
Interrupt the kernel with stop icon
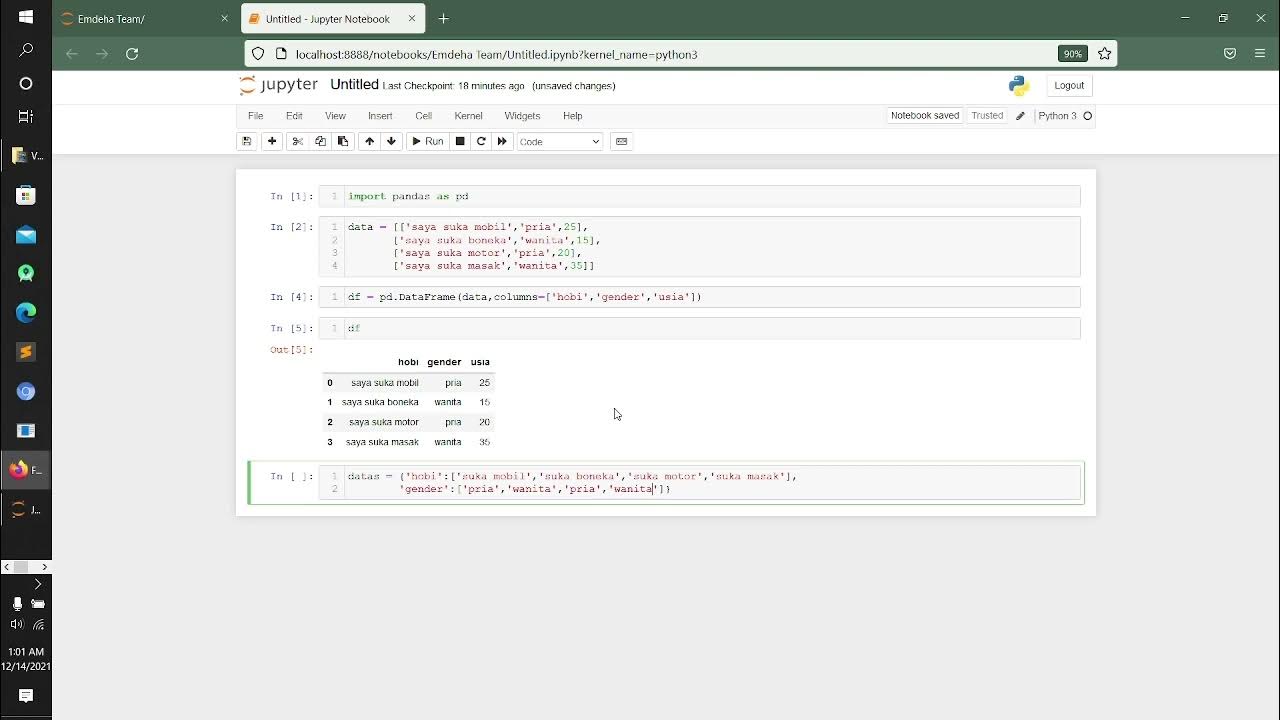[460, 141]
